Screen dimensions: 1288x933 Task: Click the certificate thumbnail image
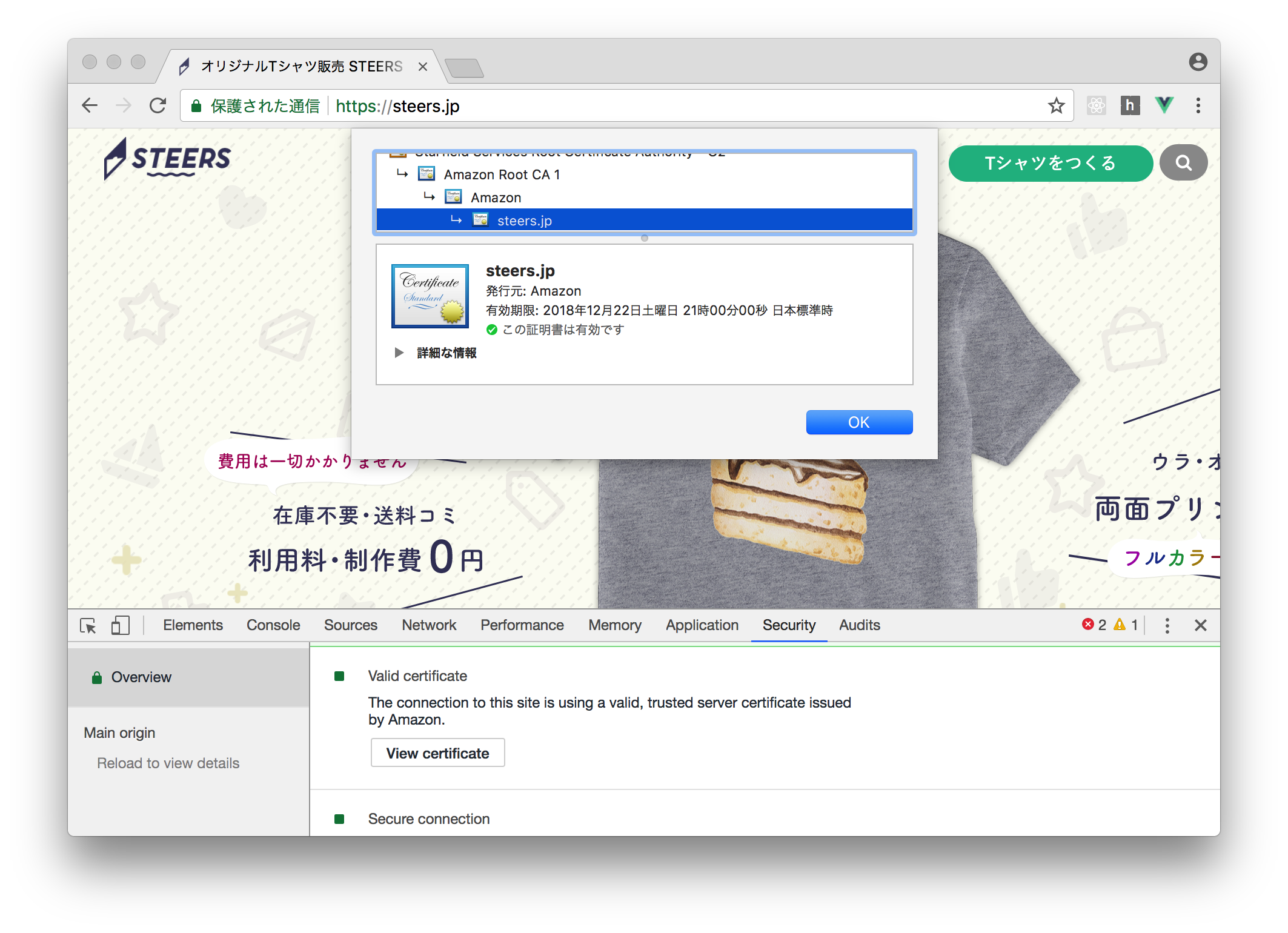tap(430, 296)
